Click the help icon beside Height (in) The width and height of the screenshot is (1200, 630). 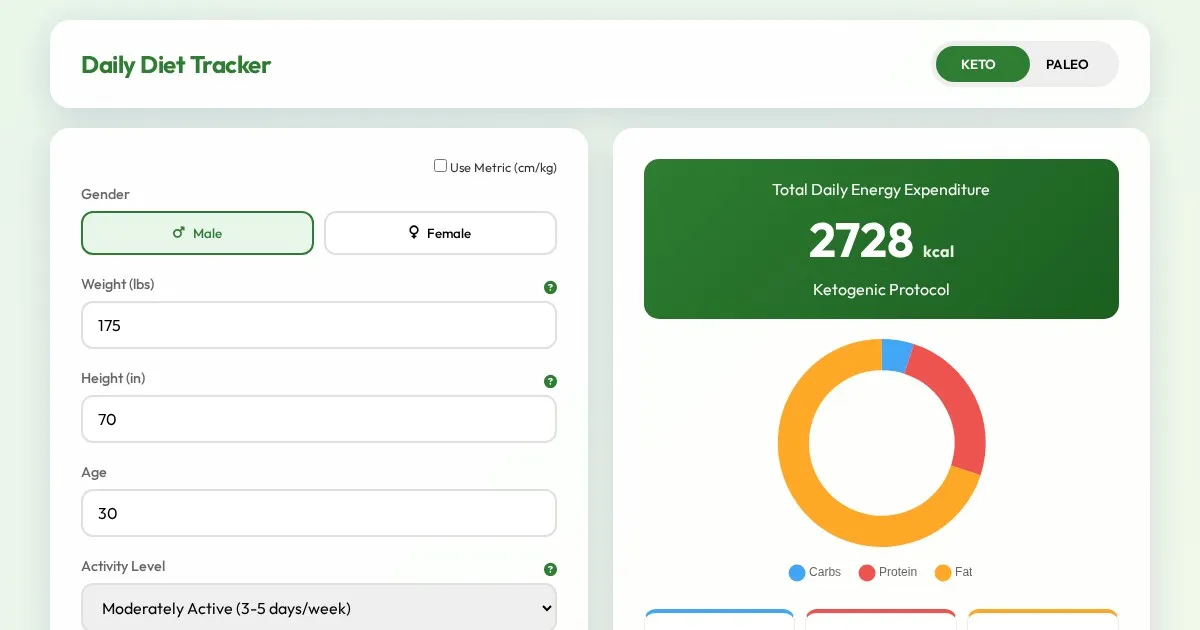[x=550, y=382]
